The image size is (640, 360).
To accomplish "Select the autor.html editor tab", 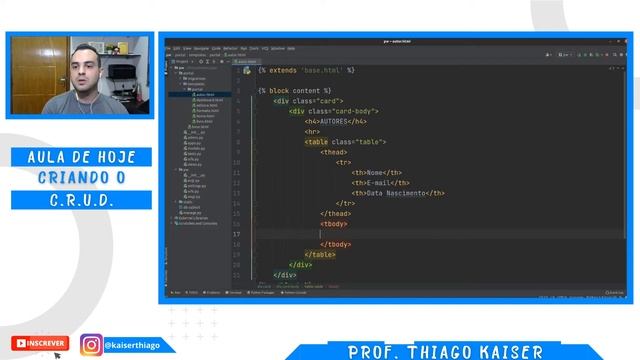I will (247, 62).
